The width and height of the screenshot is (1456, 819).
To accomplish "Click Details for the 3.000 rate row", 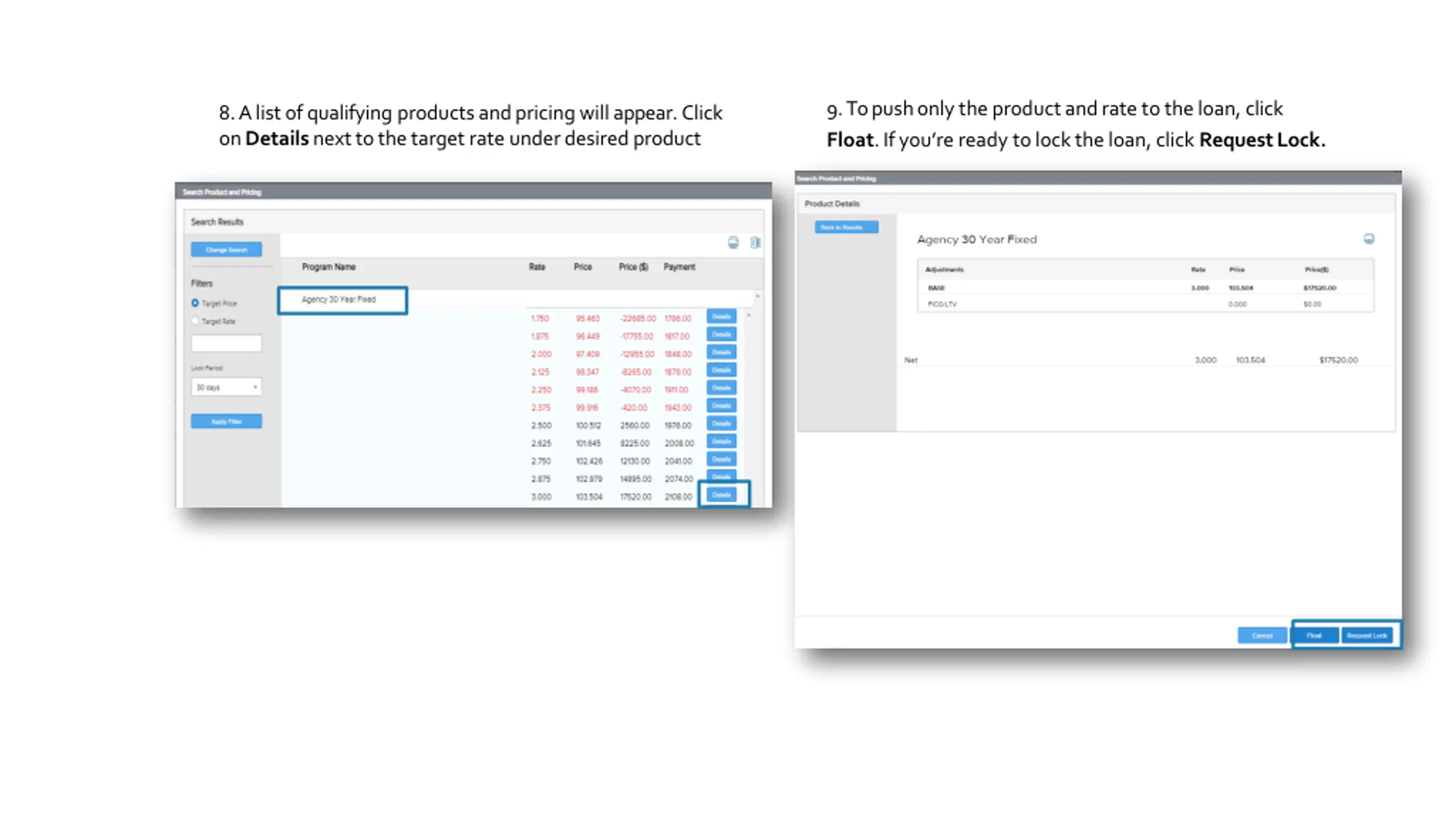I will [x=721, y=495].
